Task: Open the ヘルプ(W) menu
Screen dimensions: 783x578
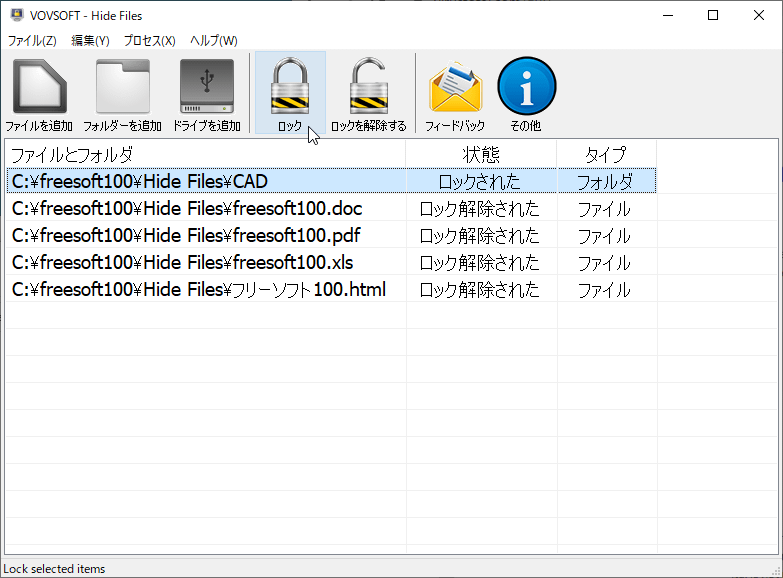Action: pos(213,40)
